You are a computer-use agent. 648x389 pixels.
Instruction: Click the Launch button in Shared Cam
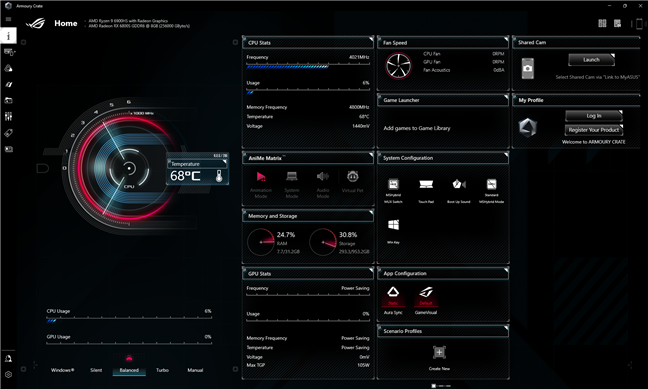(591, 60)
